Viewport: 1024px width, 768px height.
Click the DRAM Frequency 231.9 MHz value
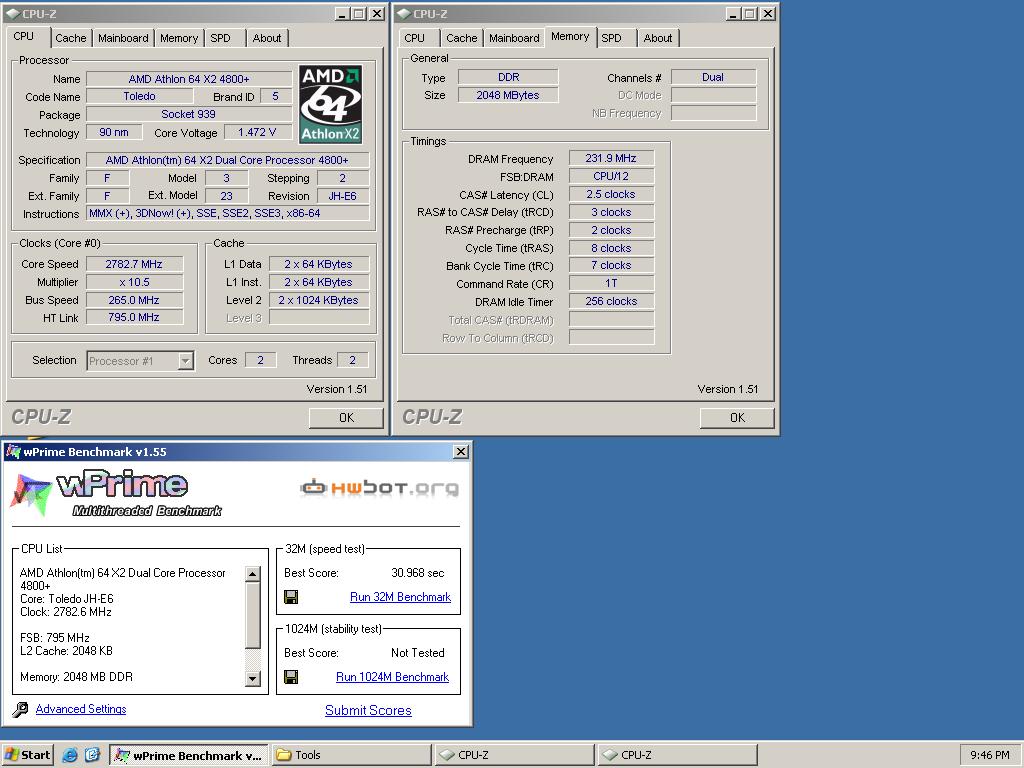tap(611, 158)
